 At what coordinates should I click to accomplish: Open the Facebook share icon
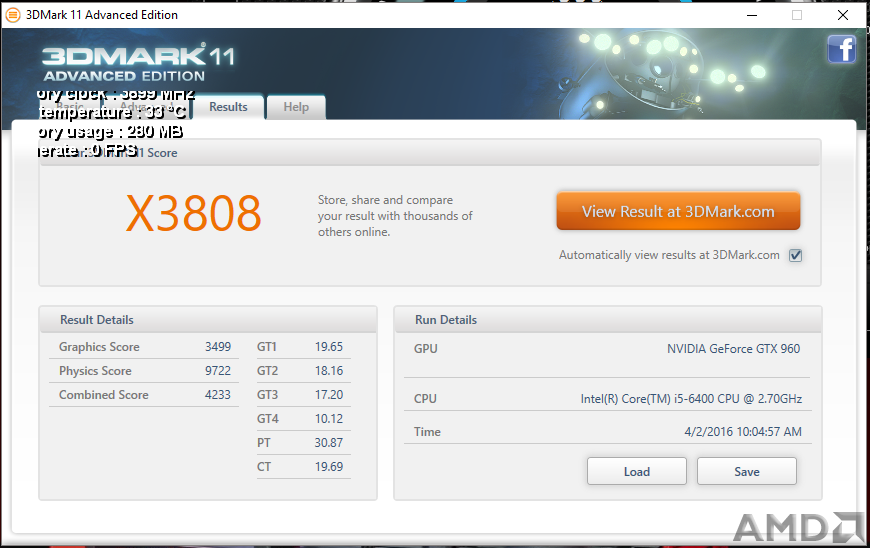[841, 49]
